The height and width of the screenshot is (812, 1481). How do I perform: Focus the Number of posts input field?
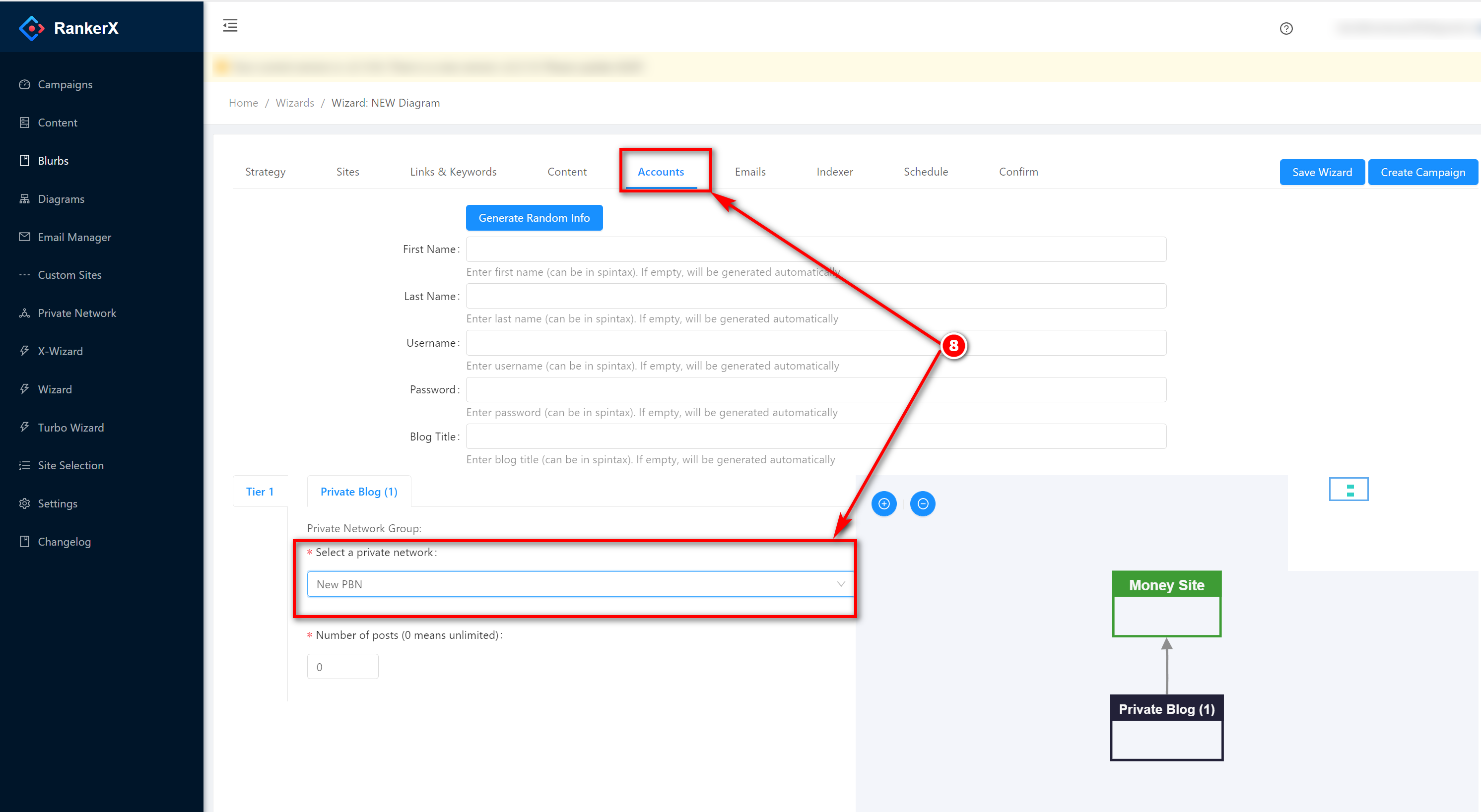coord(342,667)
